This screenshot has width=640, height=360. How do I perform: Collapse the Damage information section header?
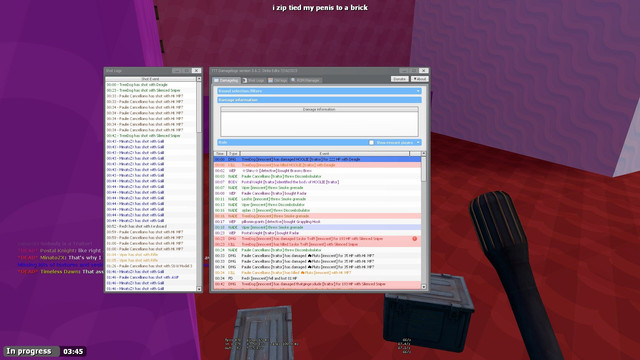pos(319,100)
